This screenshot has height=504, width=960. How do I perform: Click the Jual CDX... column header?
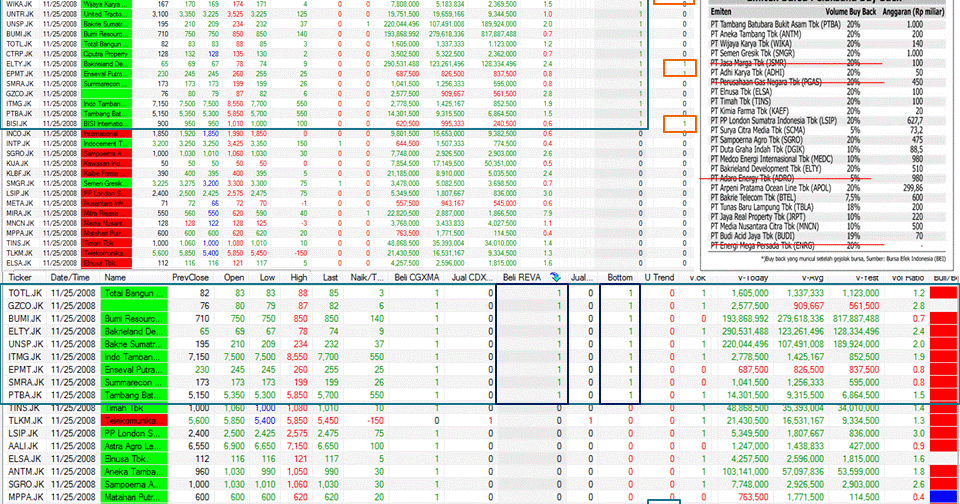pos(472,277)
